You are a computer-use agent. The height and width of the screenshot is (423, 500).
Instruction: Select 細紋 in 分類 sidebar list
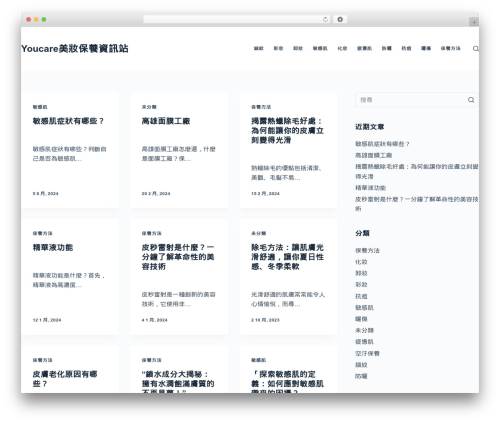click(361, 365)
